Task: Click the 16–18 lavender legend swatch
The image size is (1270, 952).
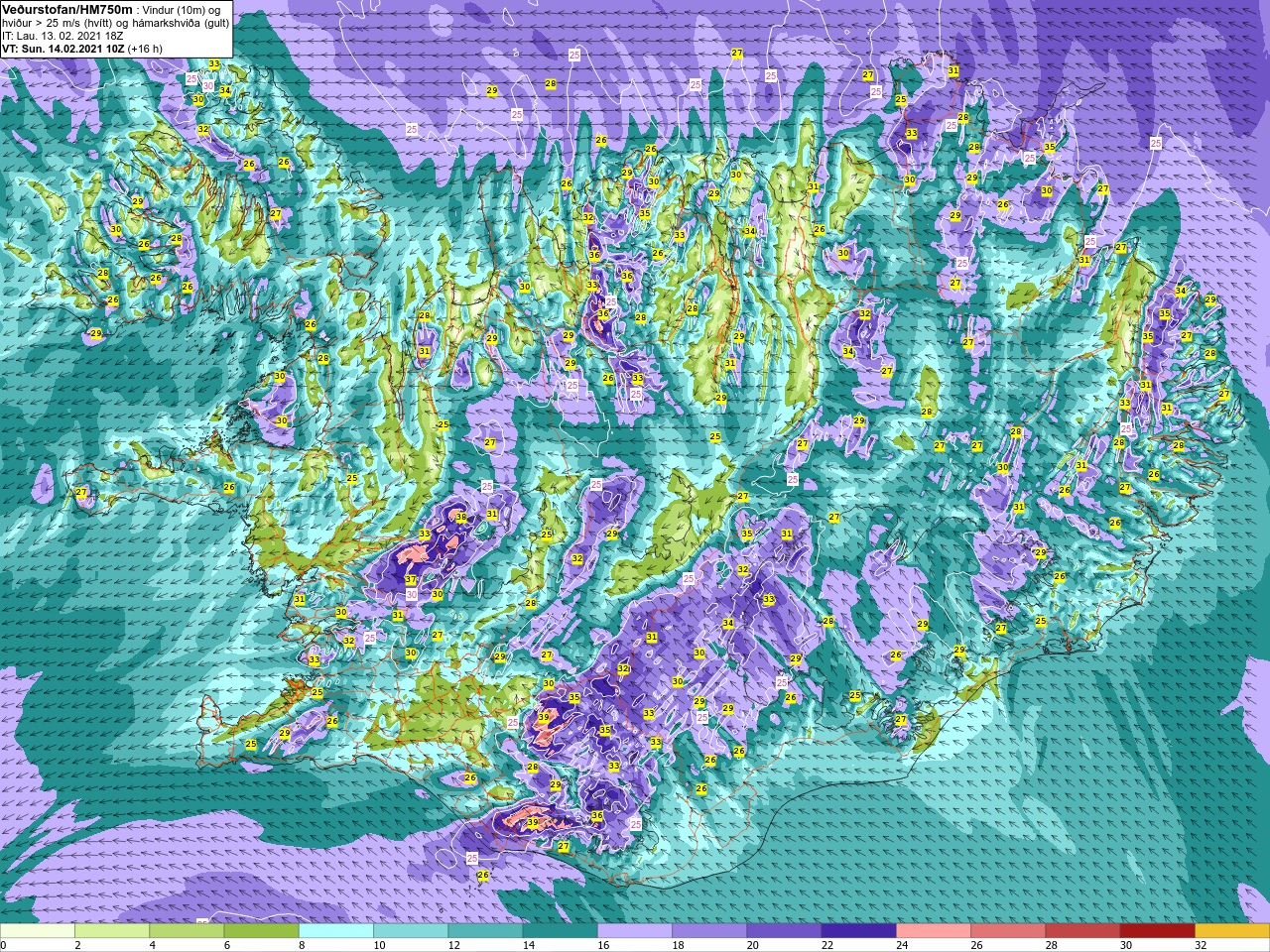Action: 635,930
